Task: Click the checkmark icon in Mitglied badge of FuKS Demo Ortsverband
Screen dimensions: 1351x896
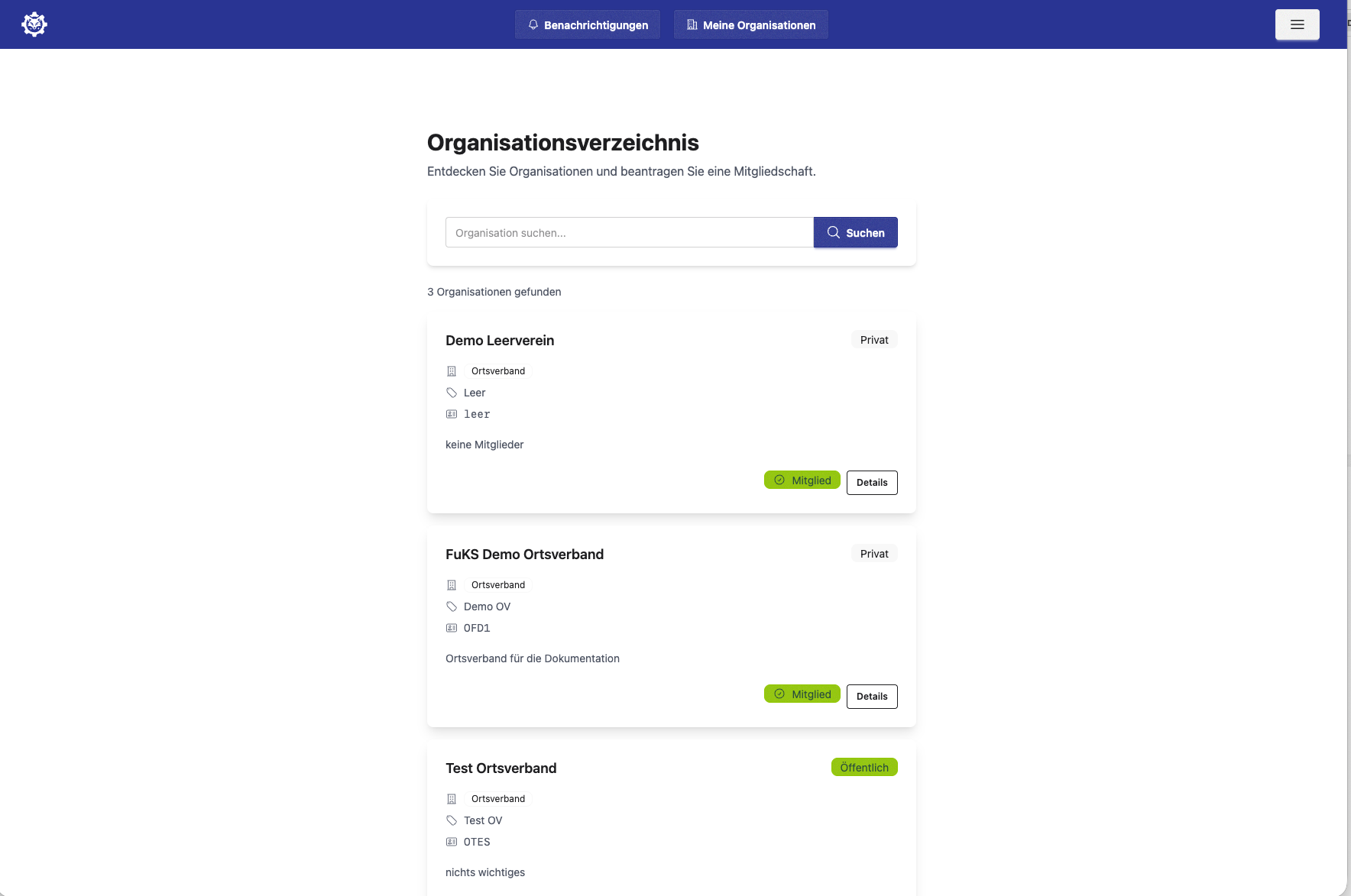Action: [779, 694]
